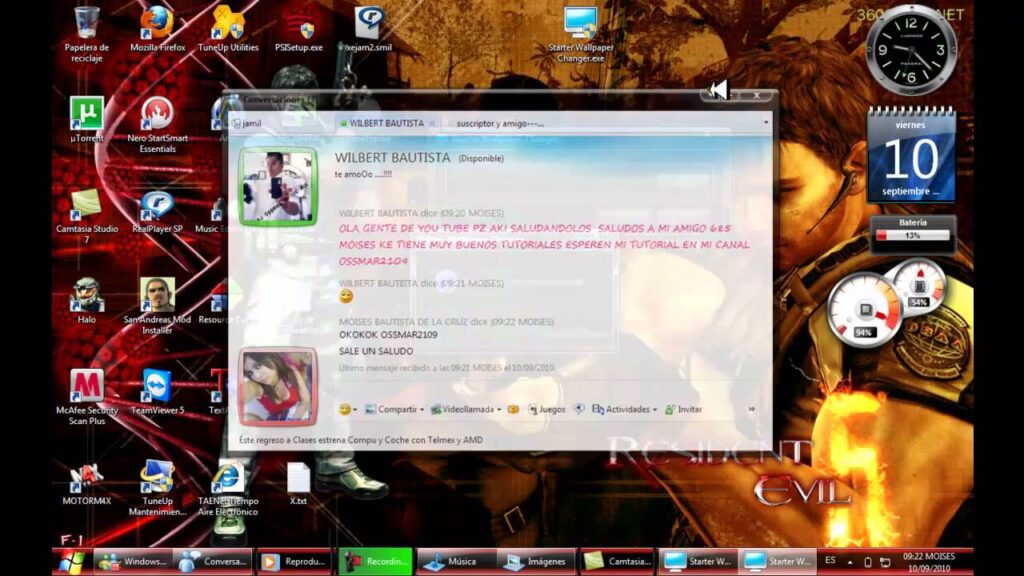
Task: Click the nudge icon beside Juegos
Action: point(578,409)
